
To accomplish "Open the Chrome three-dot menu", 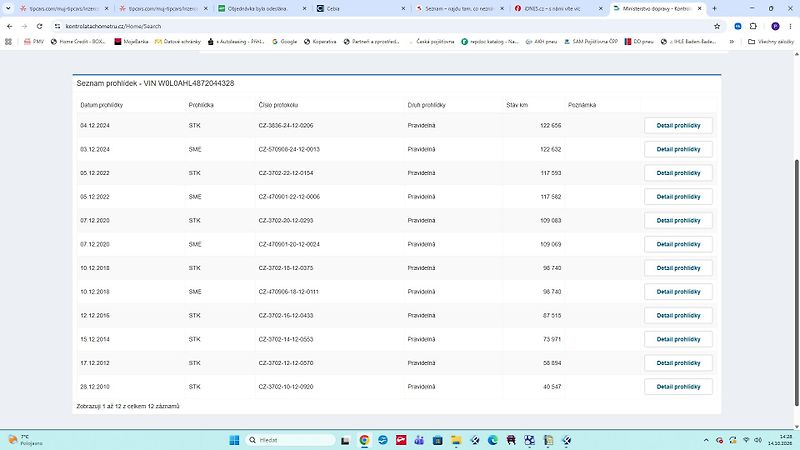I will (790, 26).
